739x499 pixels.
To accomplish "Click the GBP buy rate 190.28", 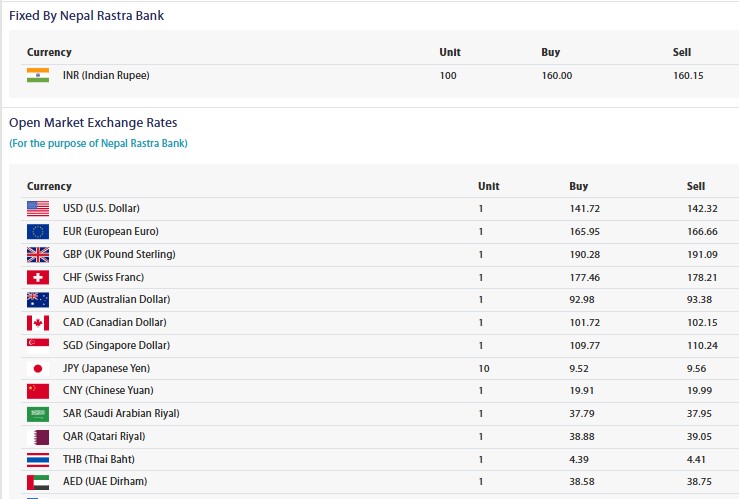I will coord(585,254).
